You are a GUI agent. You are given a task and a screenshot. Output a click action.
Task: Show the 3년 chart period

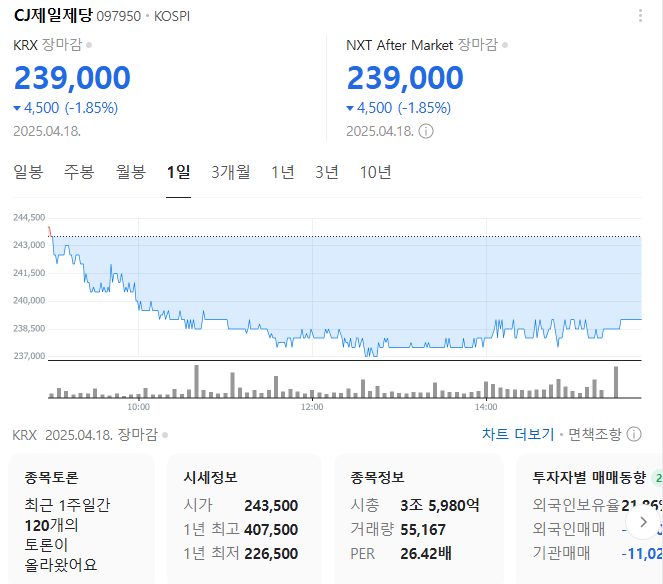[327, 172]
